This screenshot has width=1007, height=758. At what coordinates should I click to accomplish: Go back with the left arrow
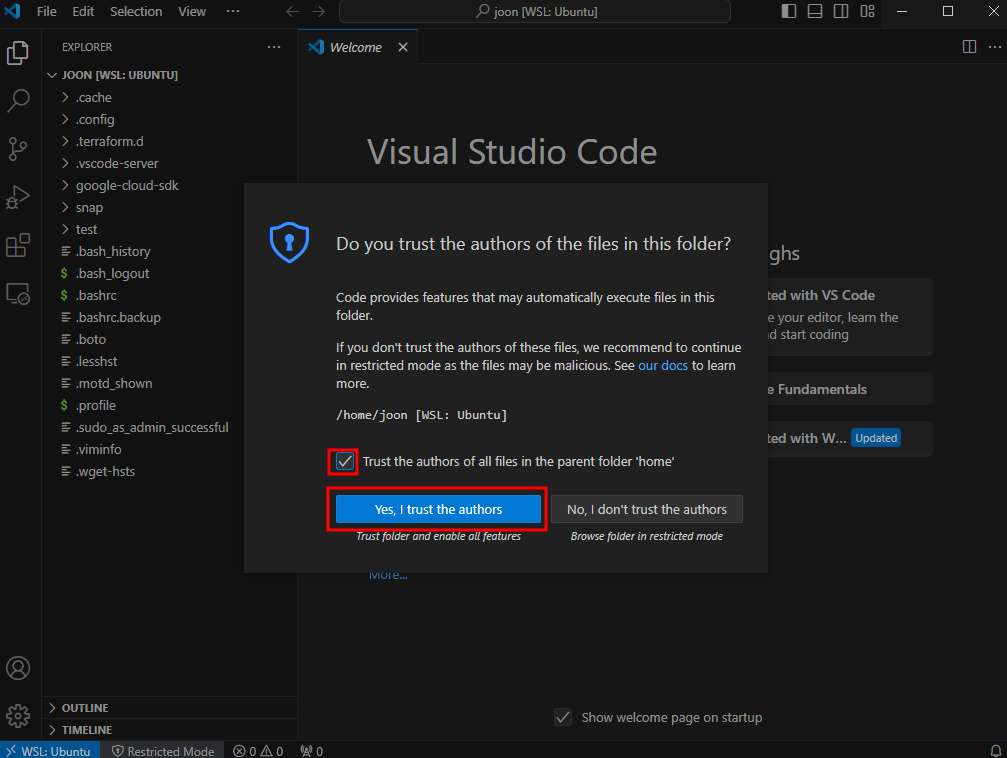pos(292,12)
